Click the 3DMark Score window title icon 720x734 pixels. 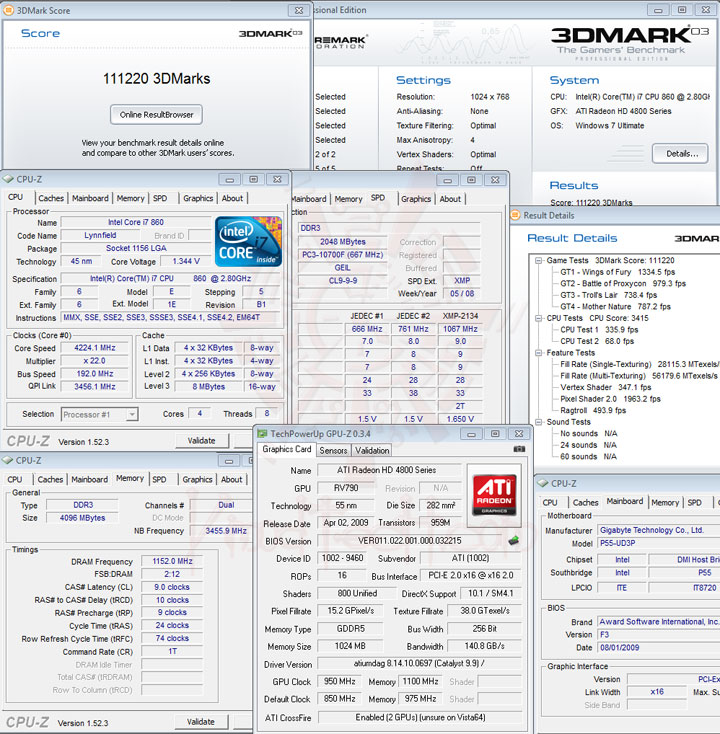click(8, 10)
